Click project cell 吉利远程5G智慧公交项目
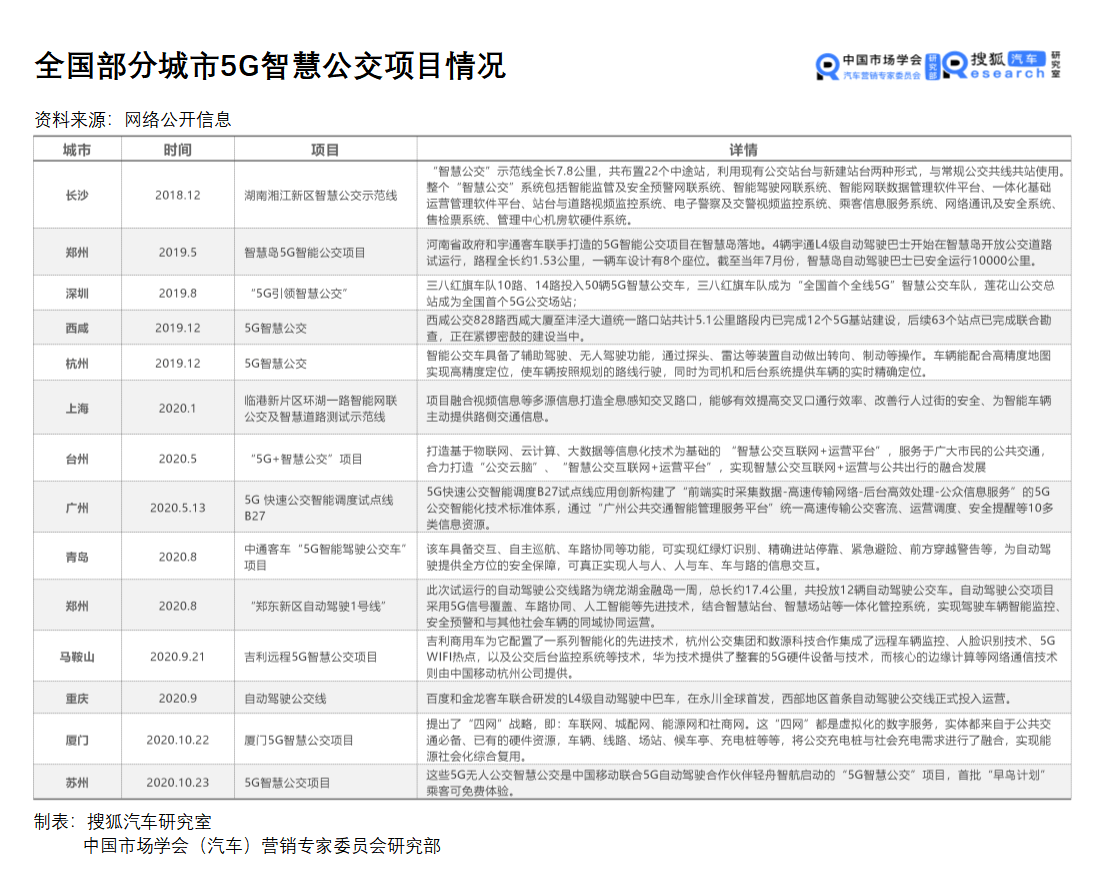The image size is (1102, 876). [x=311, y=657]
